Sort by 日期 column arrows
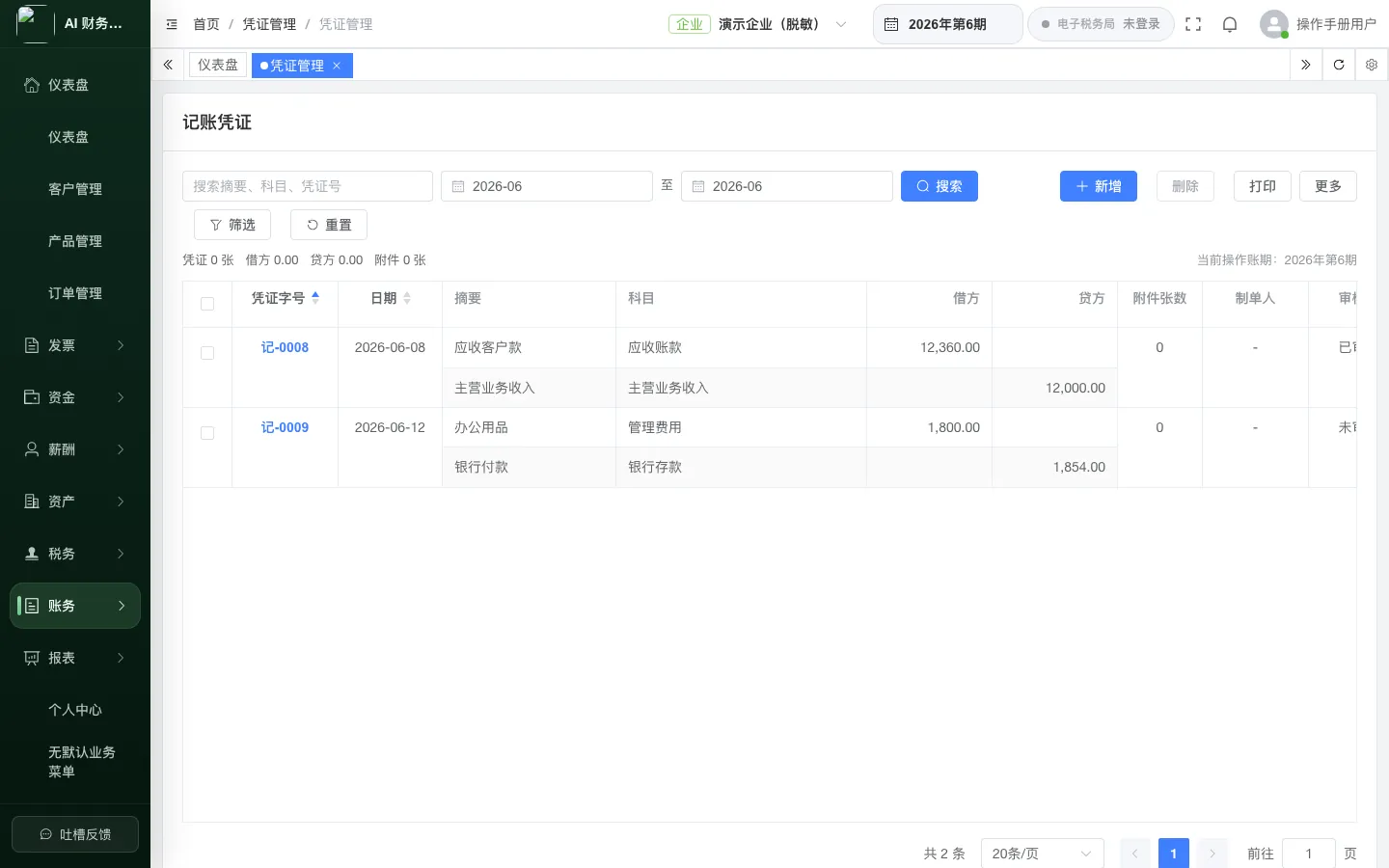Image resolution: width=1389 pixels, height=868 pixels. tap(407, 298)
